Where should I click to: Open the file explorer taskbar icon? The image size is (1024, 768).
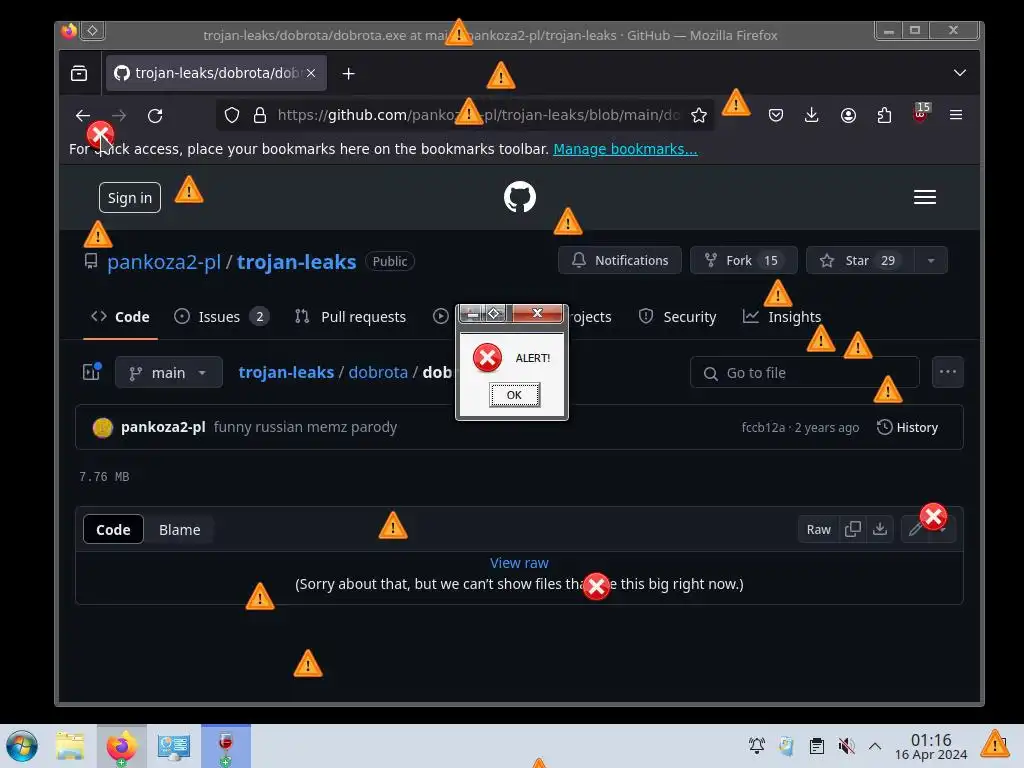(x=70, y=746)
